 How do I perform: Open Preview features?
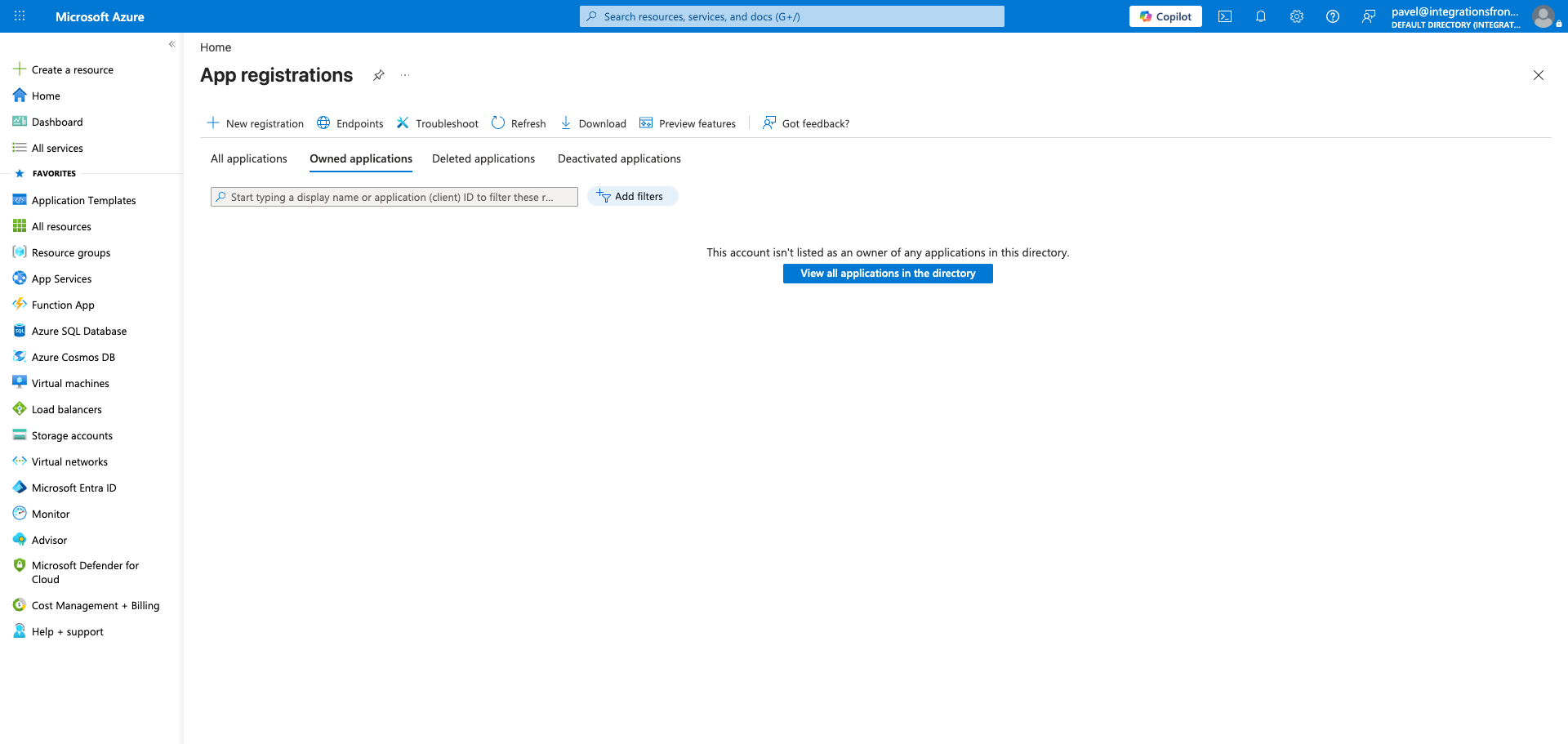coord(688,123)
